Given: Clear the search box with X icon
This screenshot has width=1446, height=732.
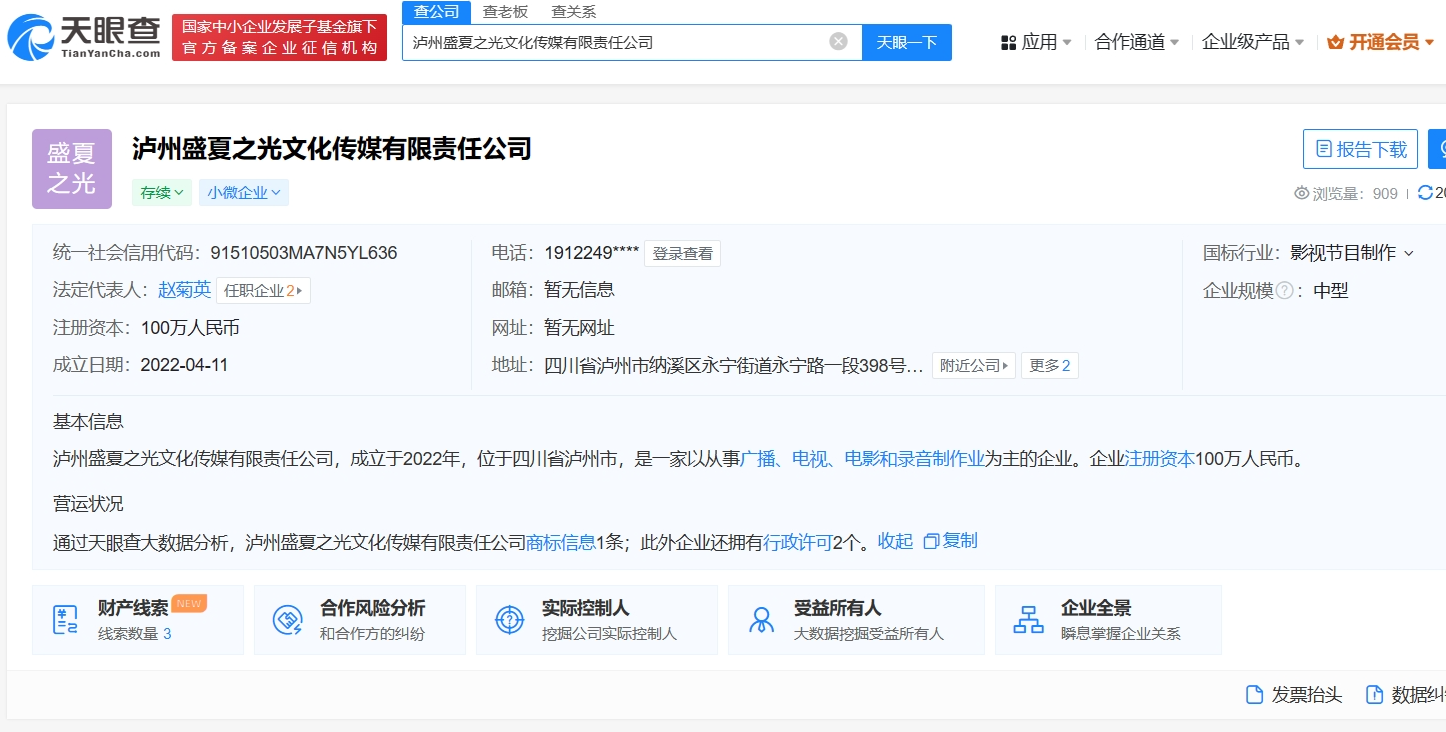Looking at the screenshot, I should pos(838,42).
